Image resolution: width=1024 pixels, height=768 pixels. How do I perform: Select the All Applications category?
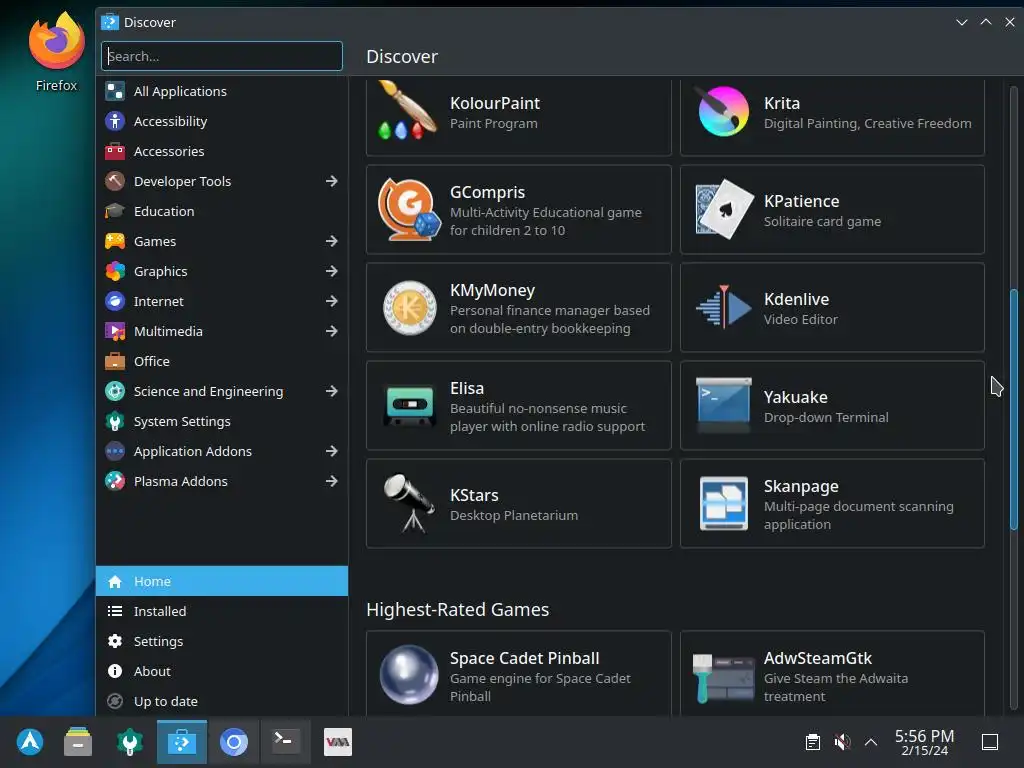coord(222,91)
